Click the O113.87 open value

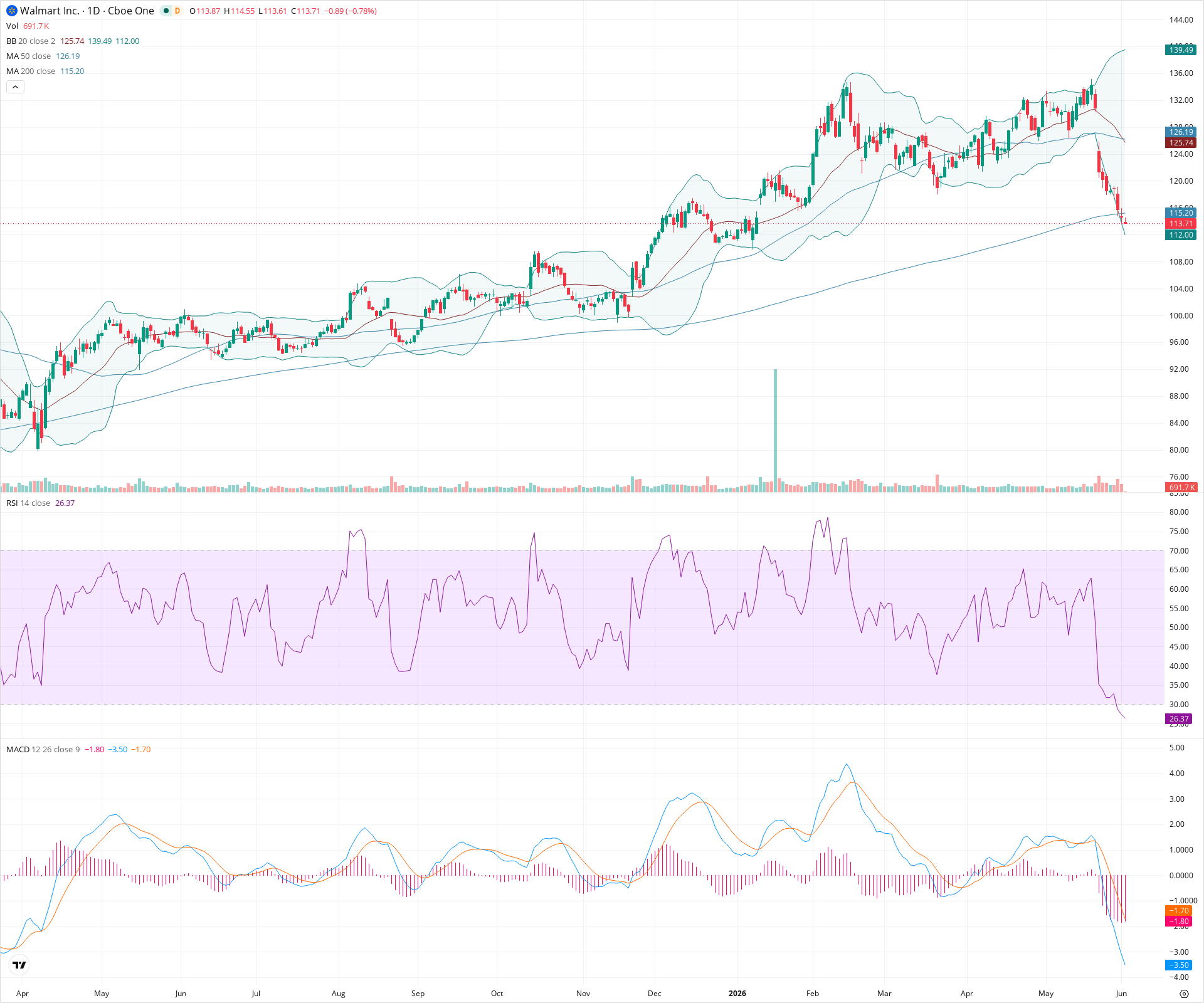coord(205,11)
